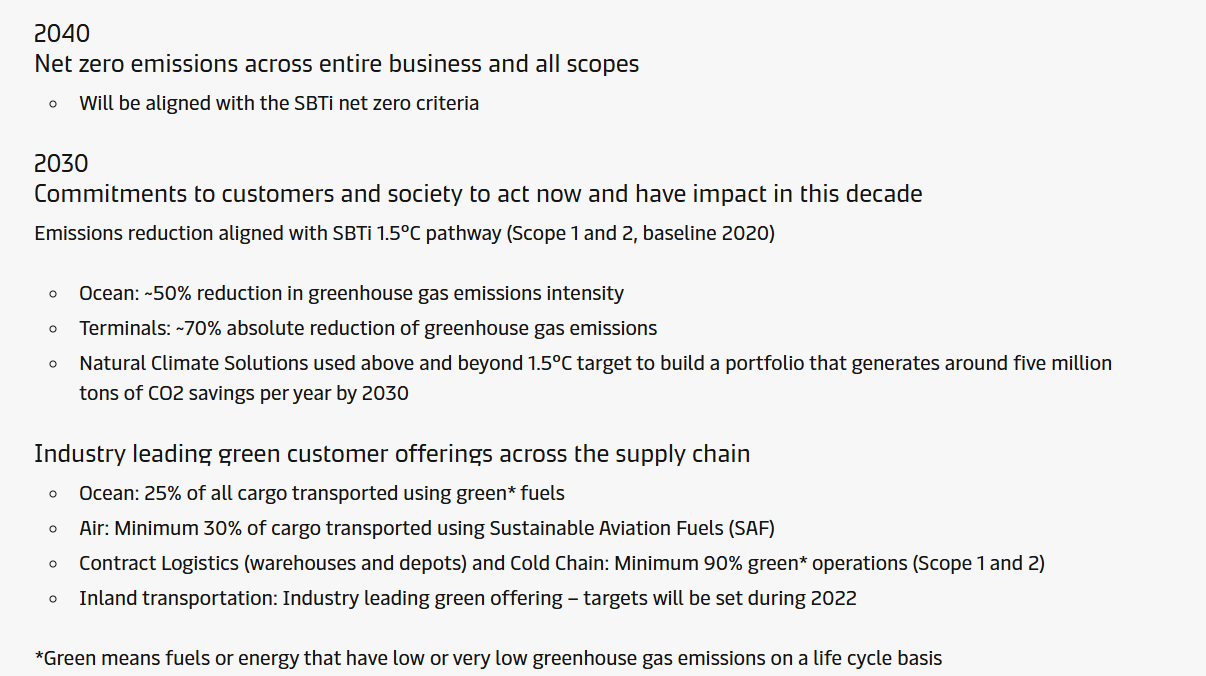Click the "Industry leading green customer offerings" heading
Screen dimensions: 1206x676
392,454
